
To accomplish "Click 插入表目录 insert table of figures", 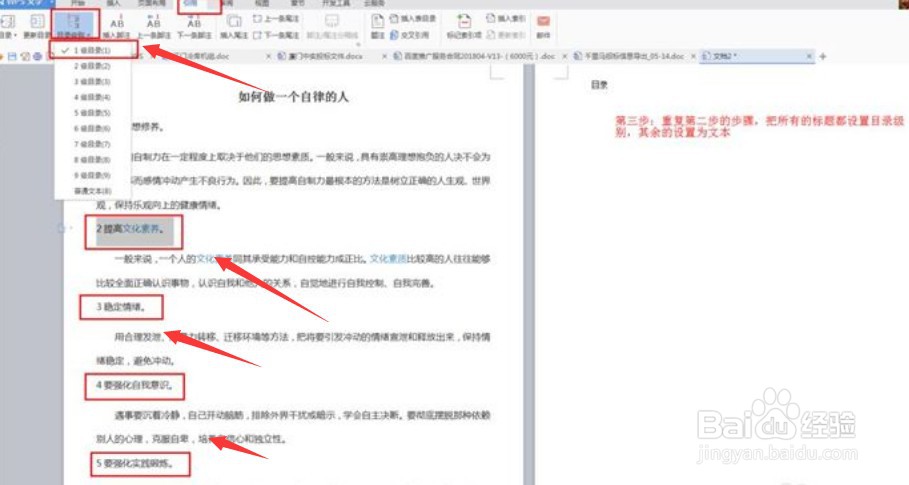I will (x=413, y=19).
